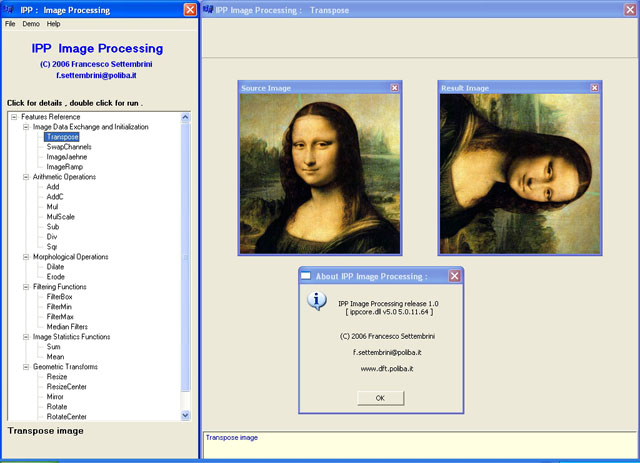Select the Add operation
The image size is (640, 463).
point(53,187)
